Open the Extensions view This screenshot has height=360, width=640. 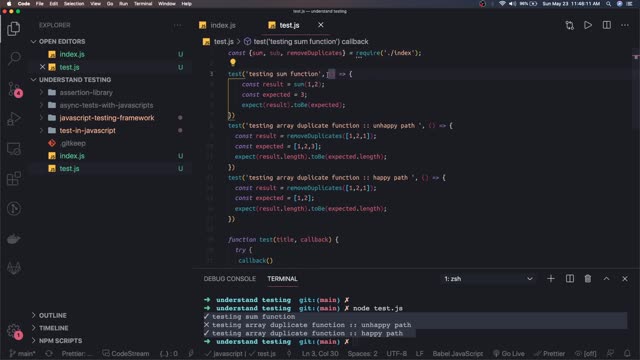pyautogui.click(x=14, y=179)
